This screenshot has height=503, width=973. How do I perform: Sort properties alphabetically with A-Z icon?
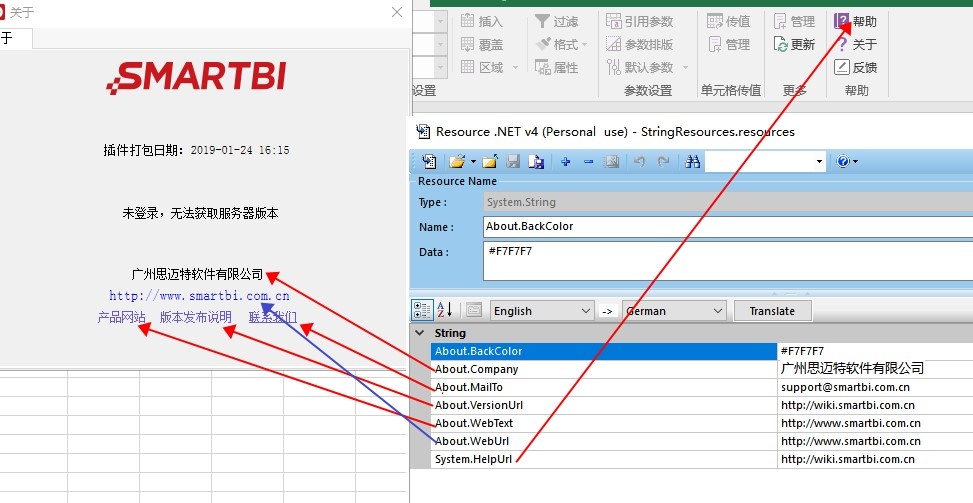444,310
